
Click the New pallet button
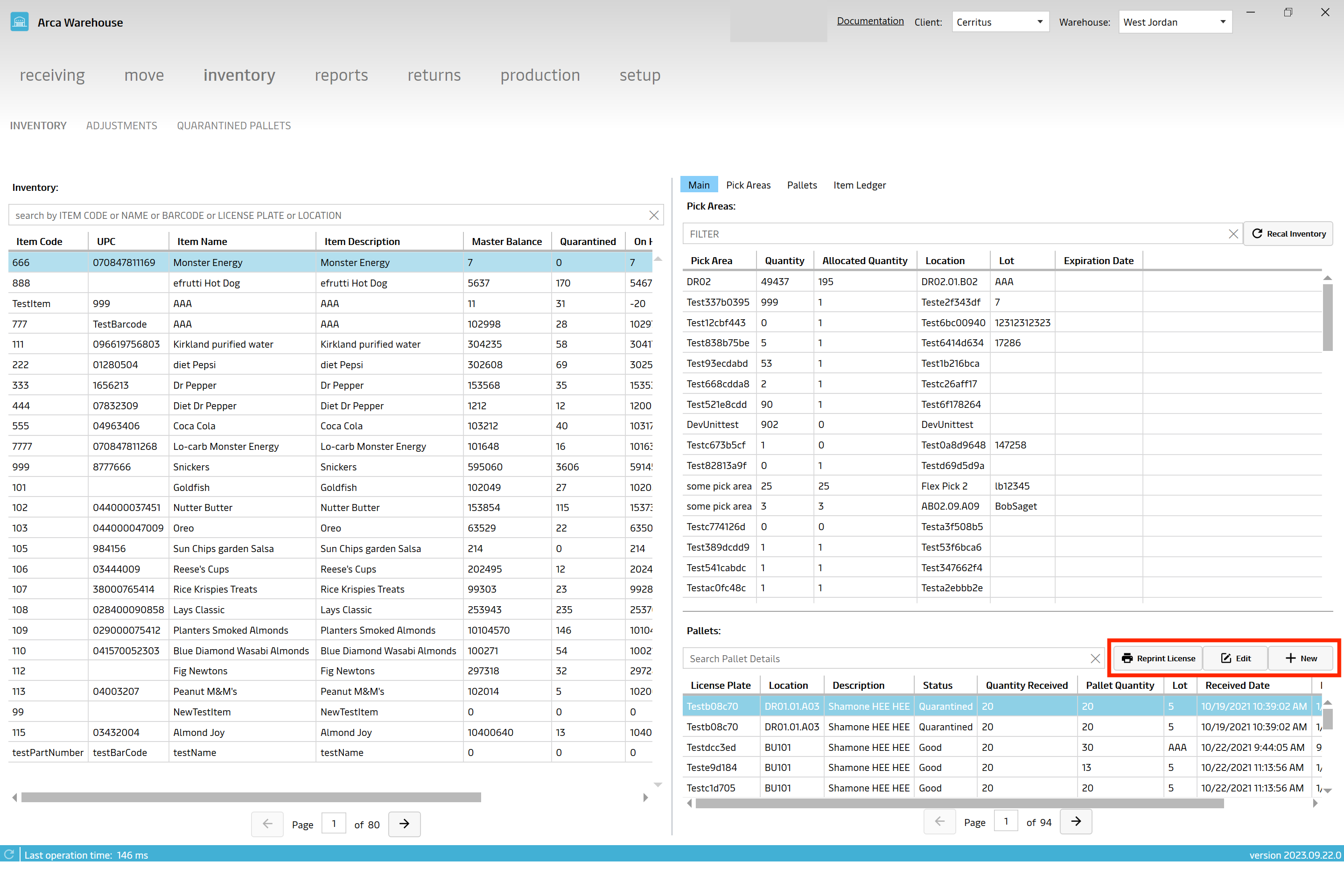[x=1301, y=658]
